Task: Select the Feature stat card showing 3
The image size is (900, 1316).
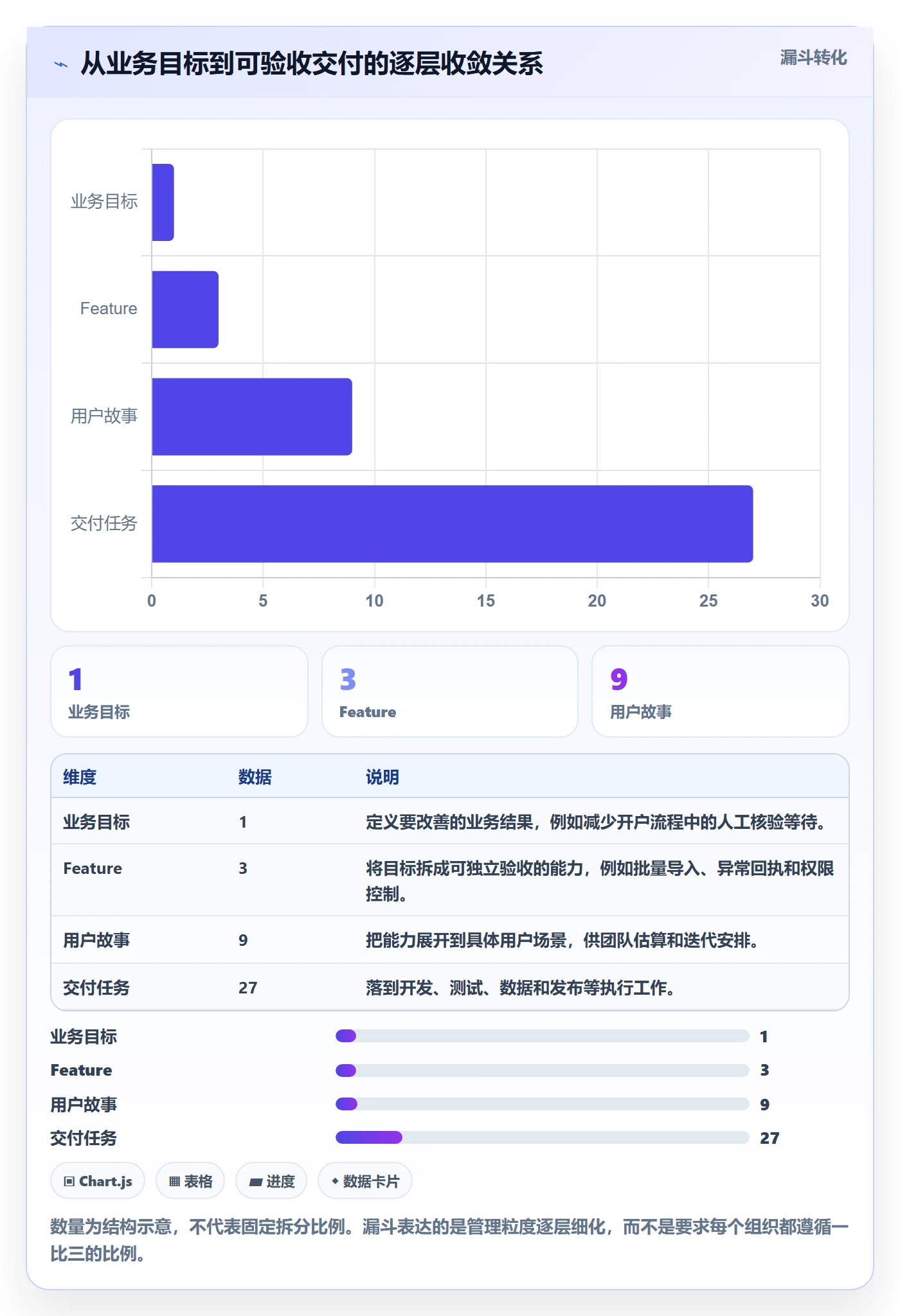Action: click(450, 691)
